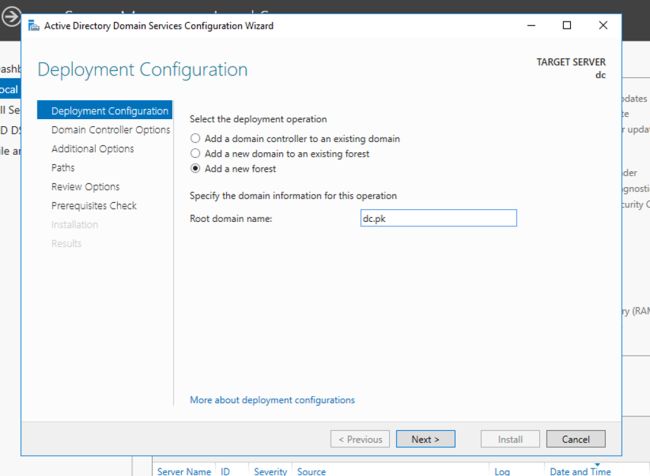Screen dimensions: 650x476
Task: Sort by Log column in Server Manager
Action: coord(502,471)
